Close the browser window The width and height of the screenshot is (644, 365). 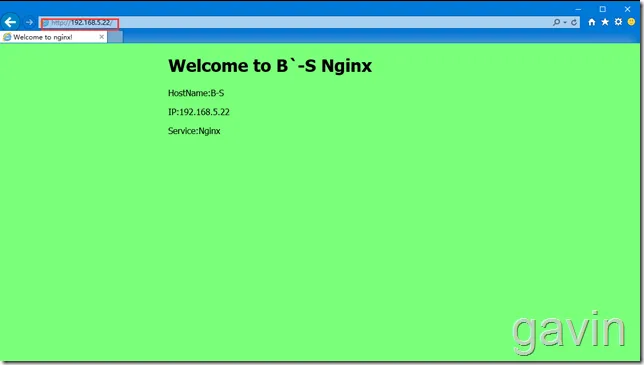pyautogui.click(x=627, y=9)
